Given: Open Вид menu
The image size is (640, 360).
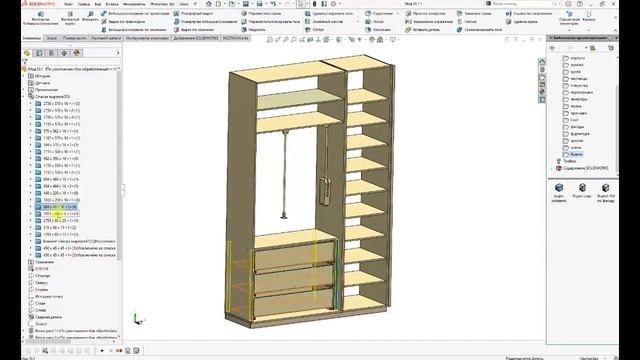Looking at the screenshot, I should tap(98, 4).
